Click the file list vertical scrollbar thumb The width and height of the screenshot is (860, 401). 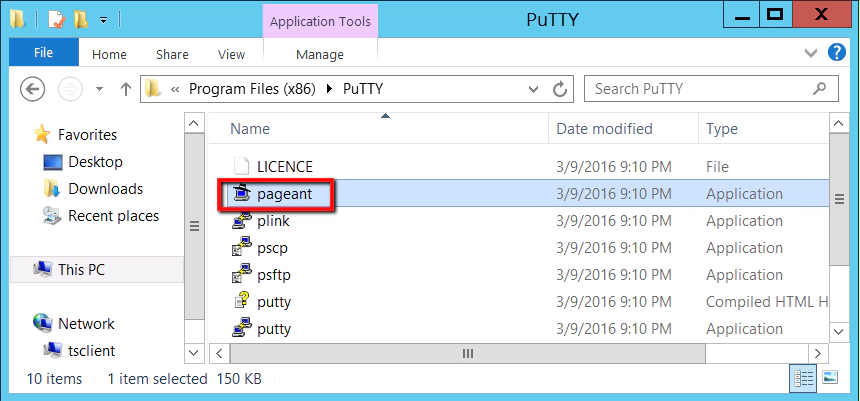(x=839, y=199)
